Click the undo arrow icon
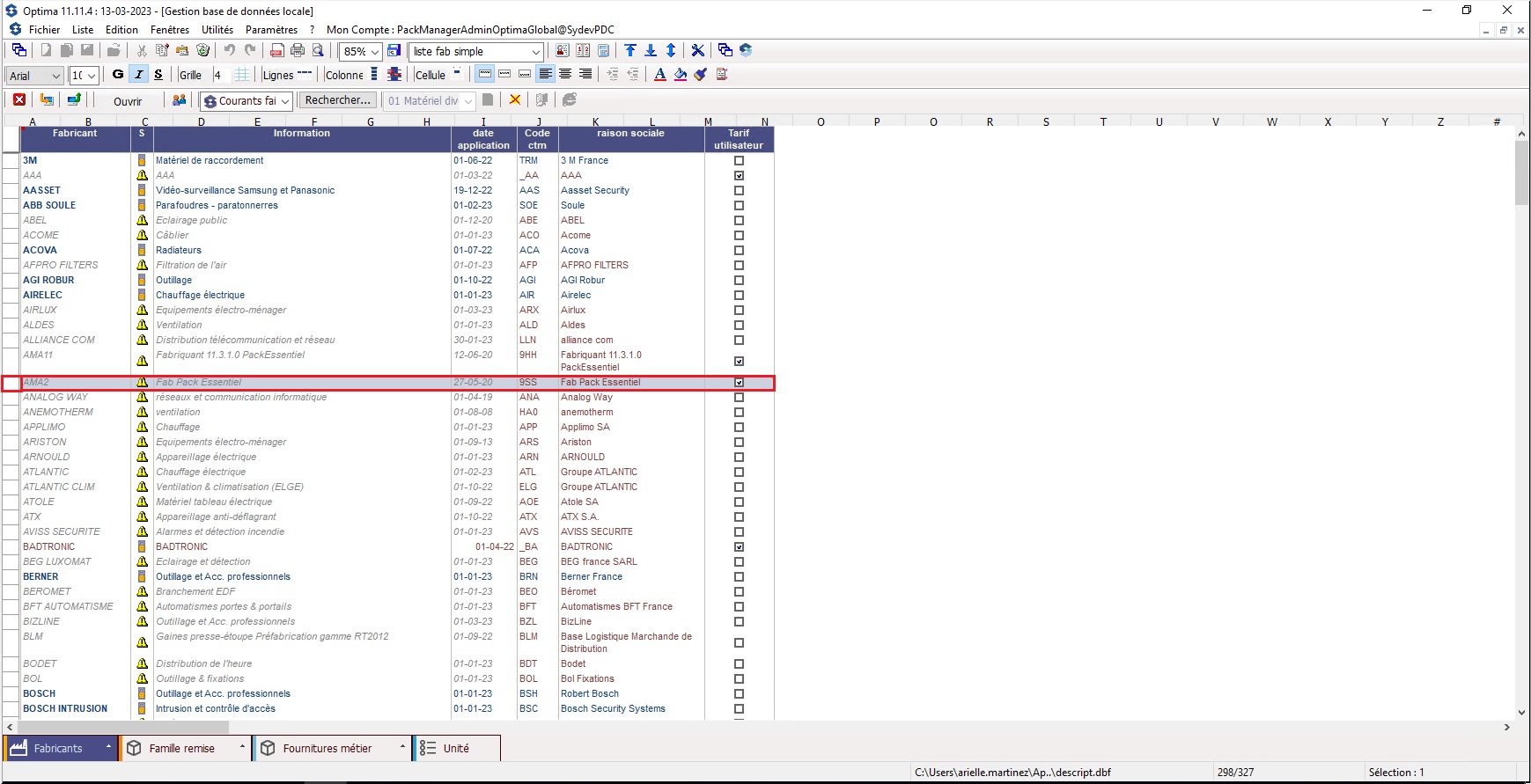Viewport: 1531px width, 784px height. (x=229, y=51)
